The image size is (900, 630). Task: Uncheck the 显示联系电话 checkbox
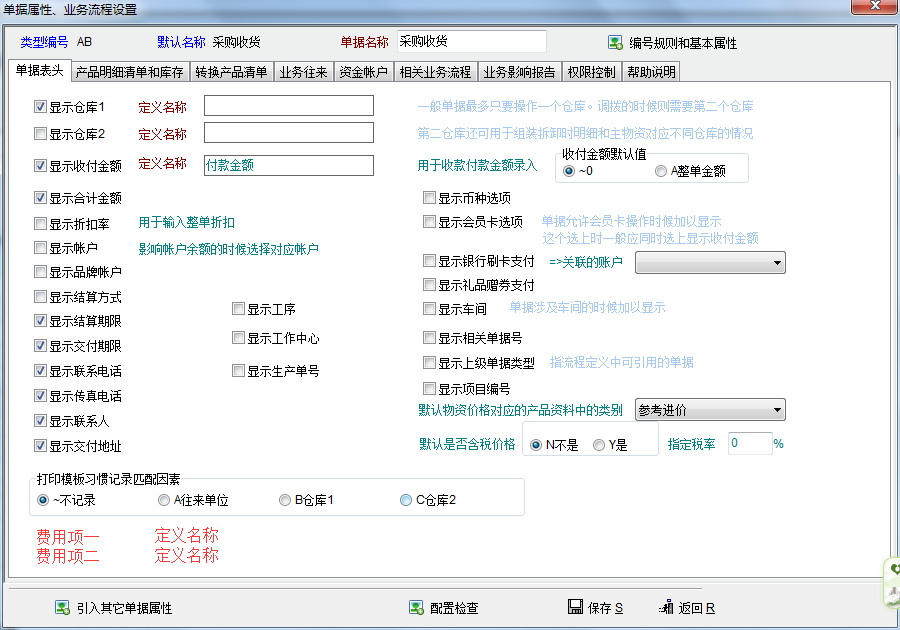tap(40, 371)
